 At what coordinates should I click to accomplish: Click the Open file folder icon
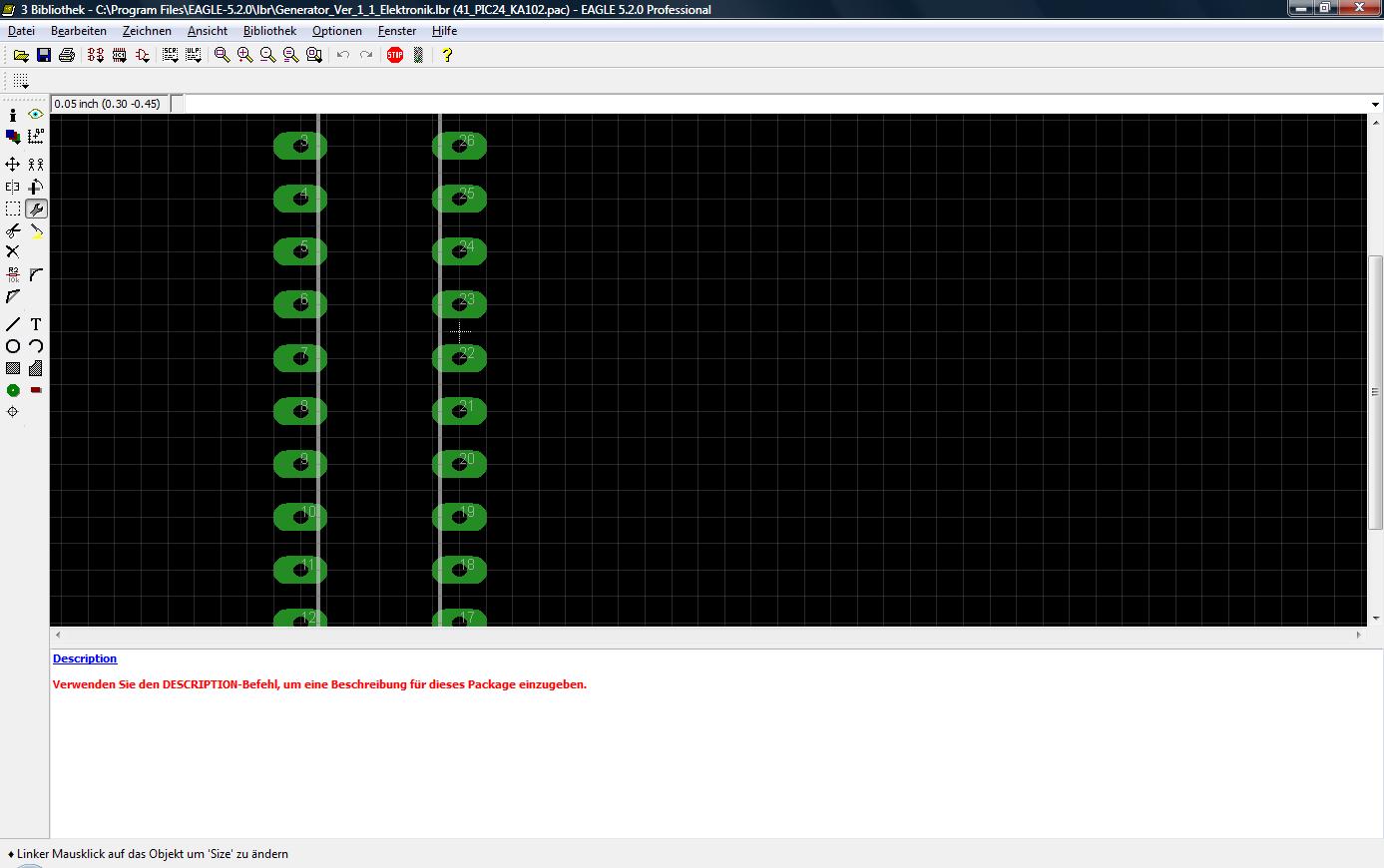pos(21,55)
